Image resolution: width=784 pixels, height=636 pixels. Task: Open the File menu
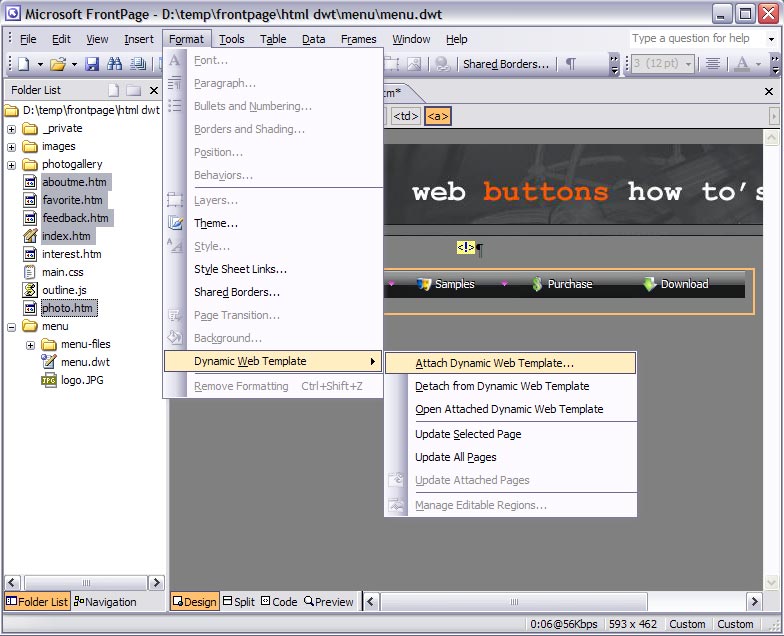pos(28,39)
